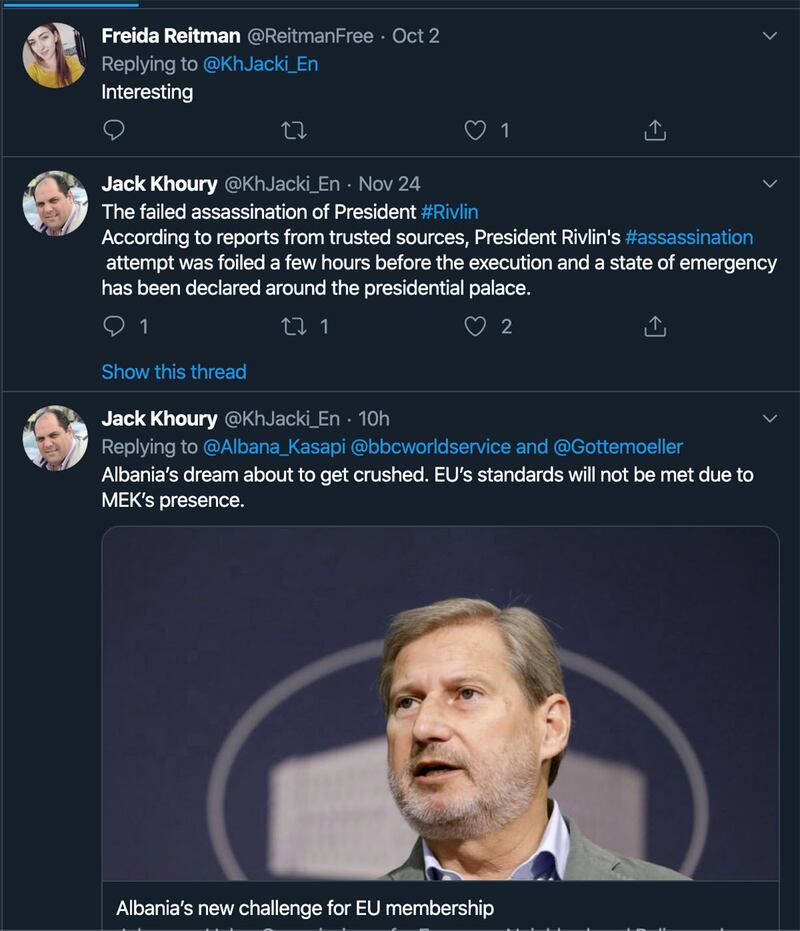800x931 pixels.
Task: Retweet the Rivlin assassination tweet
Action: coord(294,326)
